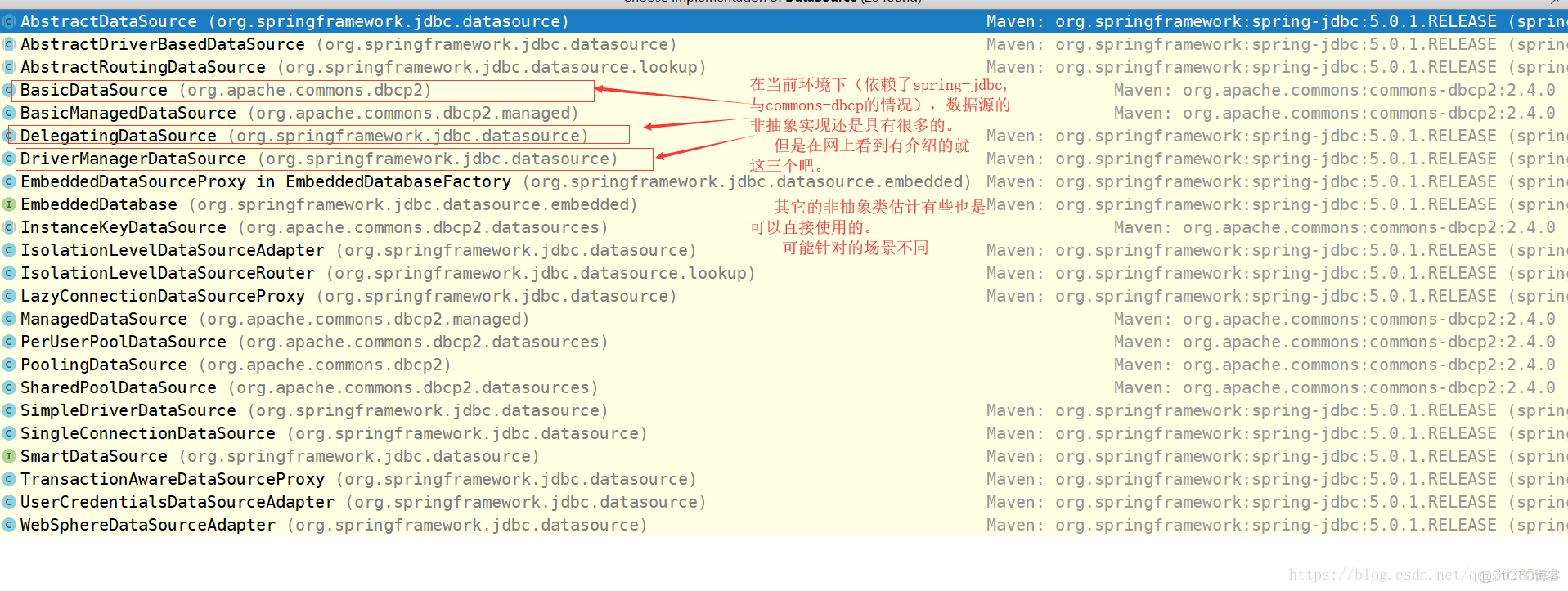The image size is (1568, 591).
Task: Select EmbeddedDatabase interface entry
Action: pyautogui.click(x=784, y=204)
